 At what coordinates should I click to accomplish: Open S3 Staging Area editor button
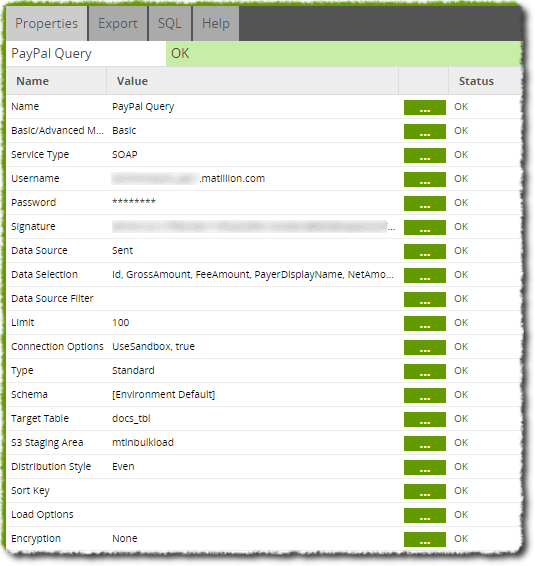(x=425, y=444)
